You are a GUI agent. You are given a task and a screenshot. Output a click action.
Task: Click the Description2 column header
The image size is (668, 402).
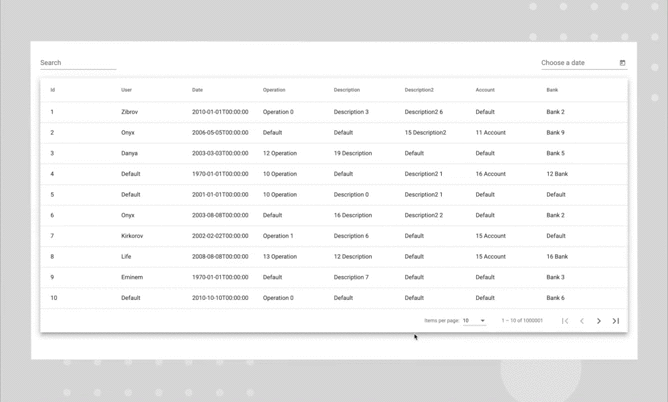tap(419, 90)
